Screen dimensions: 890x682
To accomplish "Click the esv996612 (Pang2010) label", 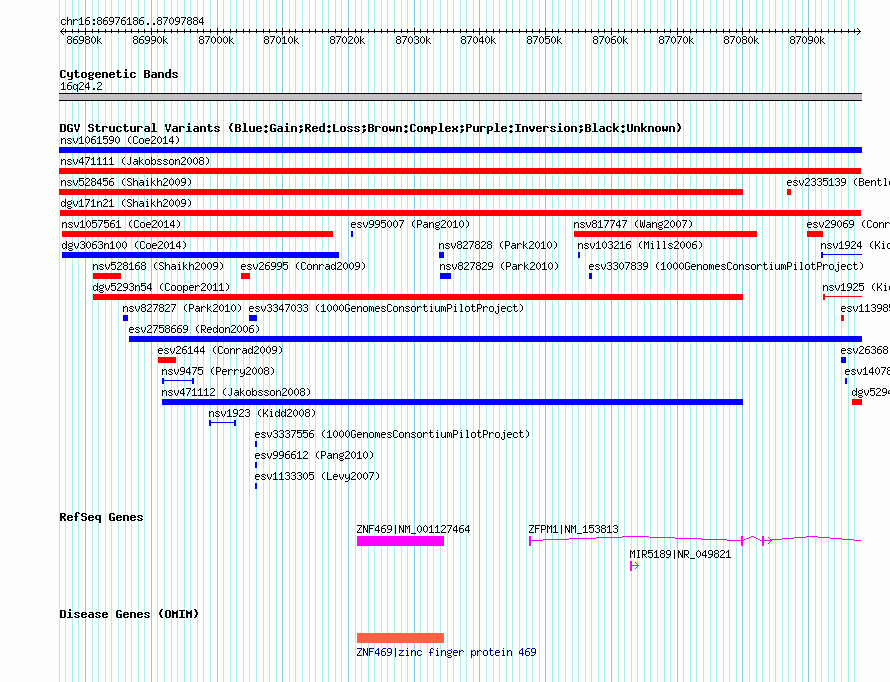I will [314, 455].
